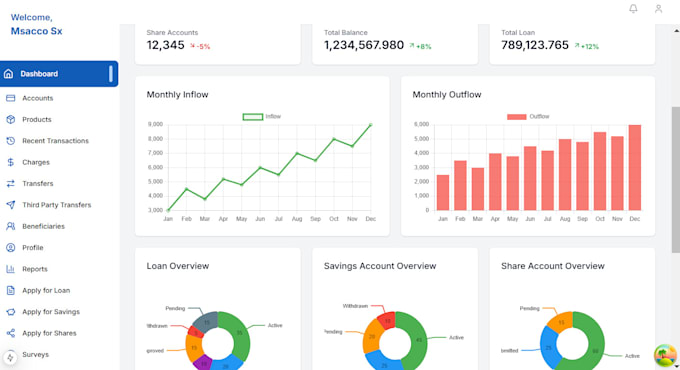Toggle the Outflow legend item
The image size is (680, 370).
click(528, 117)
